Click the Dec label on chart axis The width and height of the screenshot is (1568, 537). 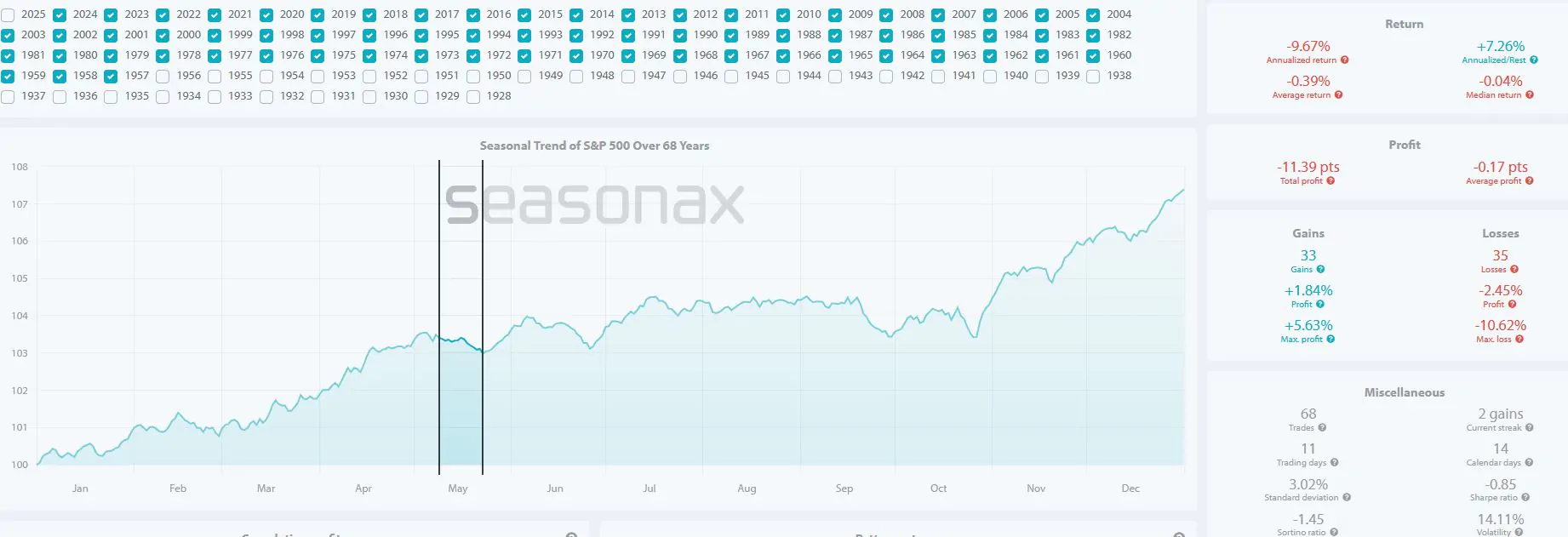pos(1130,488)
